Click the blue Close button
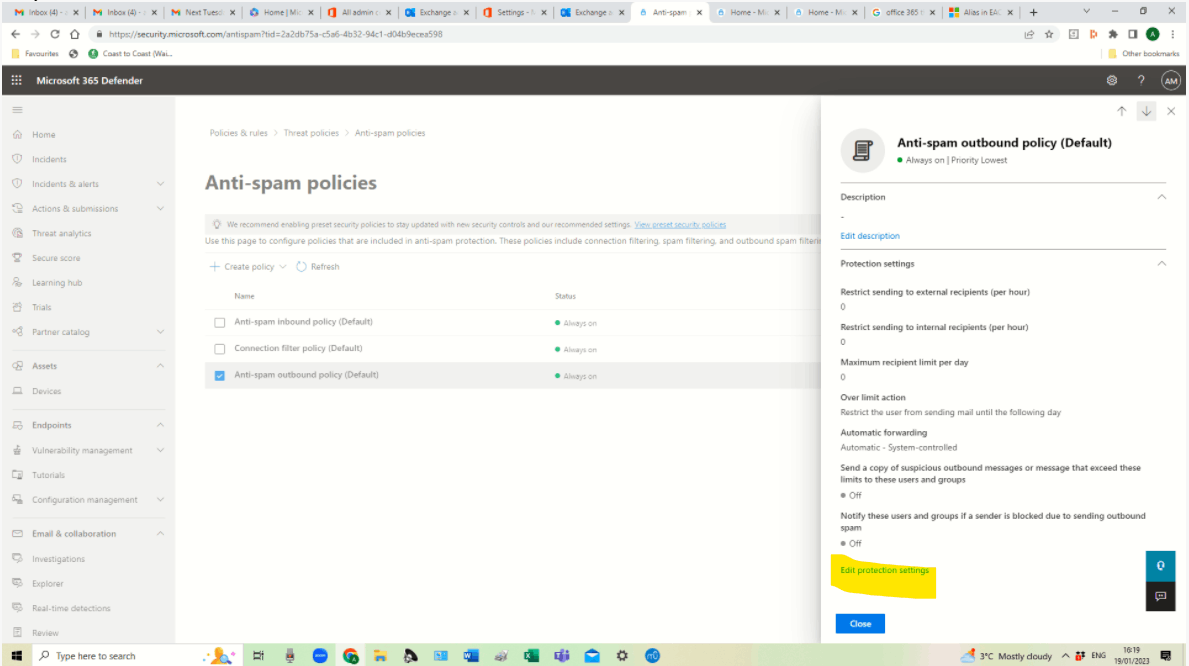The width and height of the screenshot is (1189, 666). 860,624
